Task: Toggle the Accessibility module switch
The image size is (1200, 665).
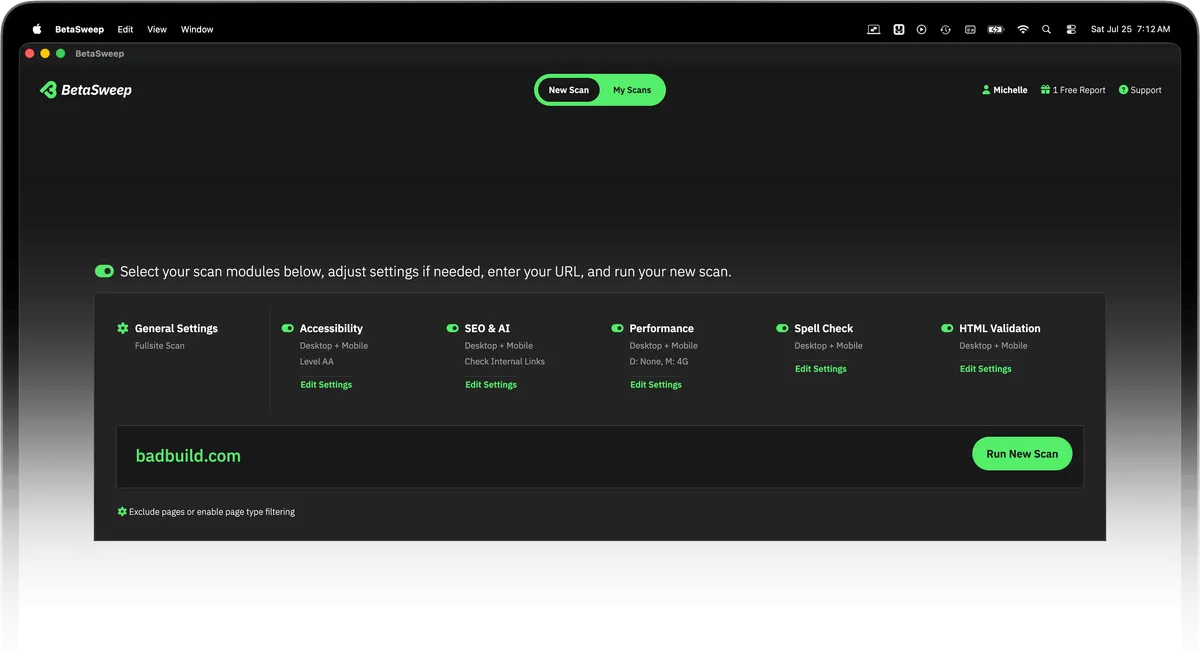Action: tap(288, 328)
